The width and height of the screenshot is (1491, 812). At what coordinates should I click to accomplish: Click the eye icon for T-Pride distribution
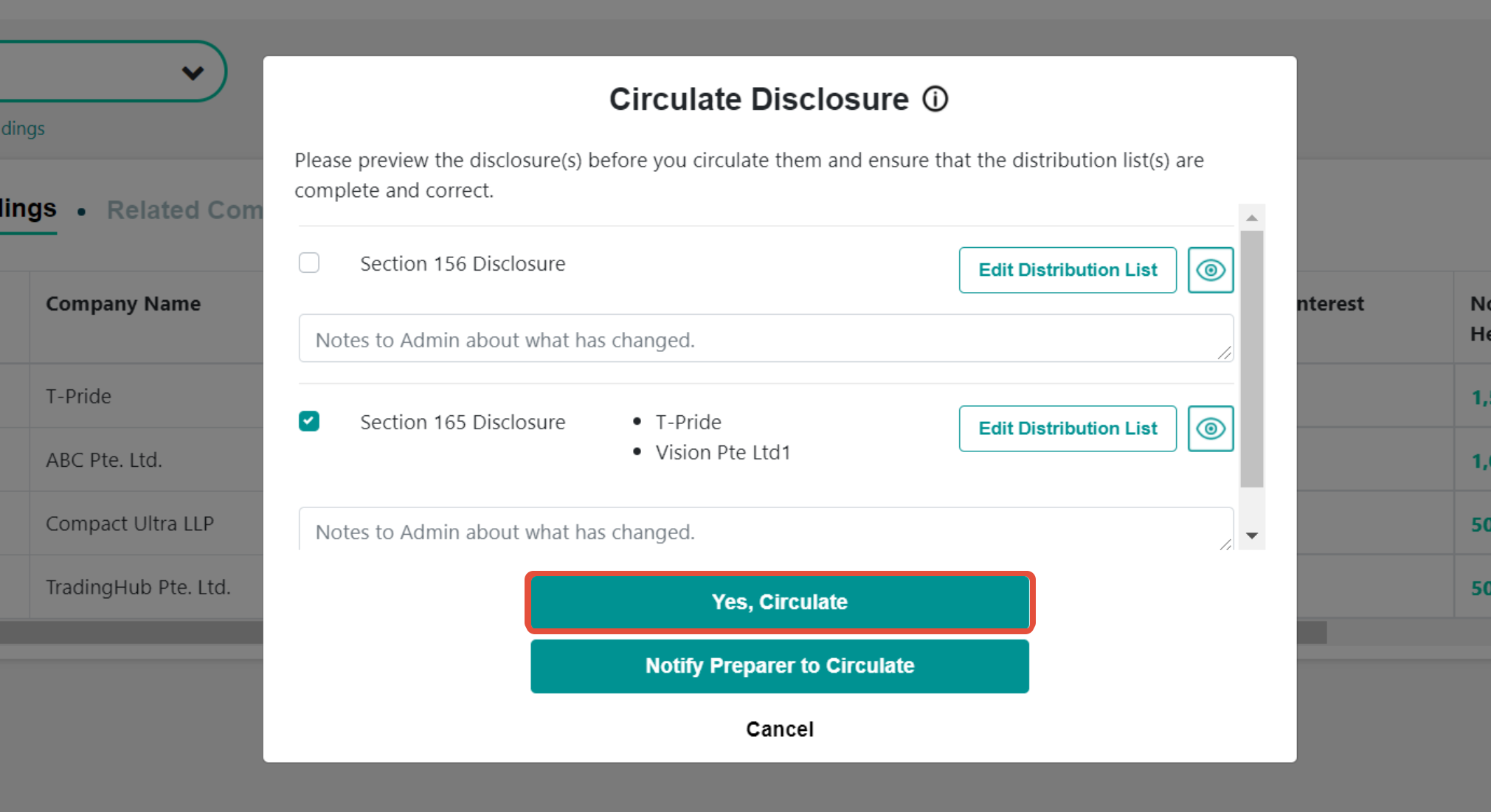tap(1210, 428)
